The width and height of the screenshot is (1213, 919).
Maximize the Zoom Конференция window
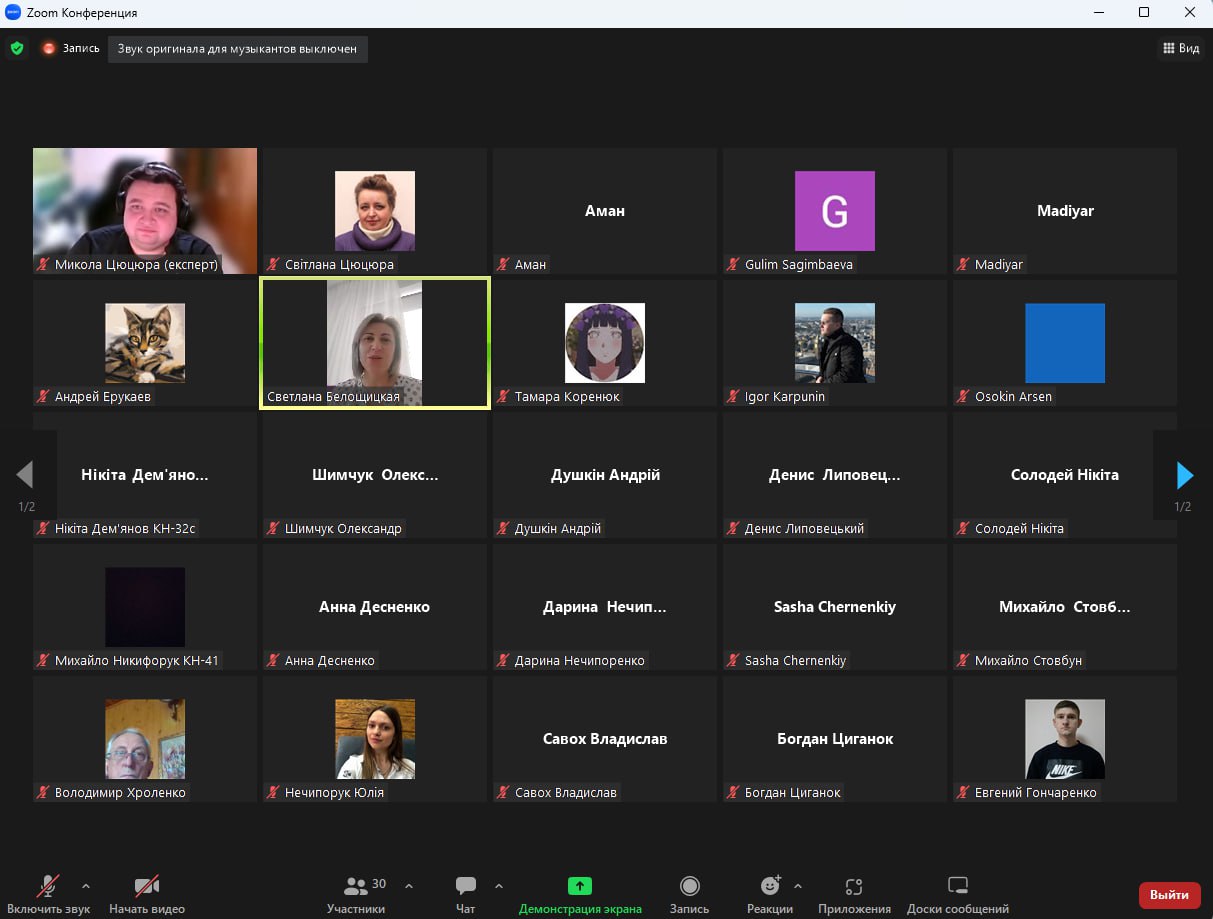click(x=1144, y=13)
